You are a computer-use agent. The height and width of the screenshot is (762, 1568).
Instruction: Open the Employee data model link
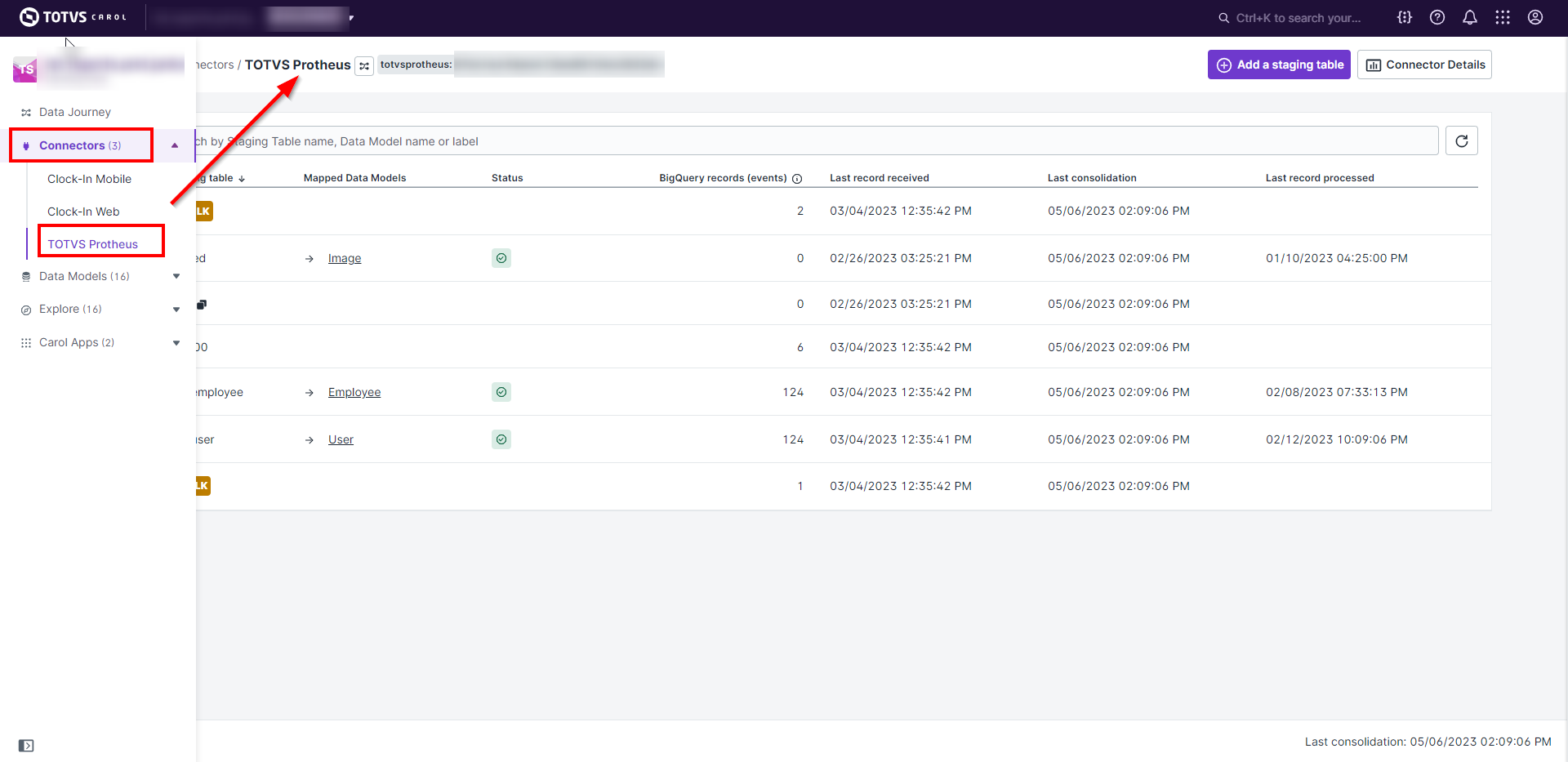point(354,392)
